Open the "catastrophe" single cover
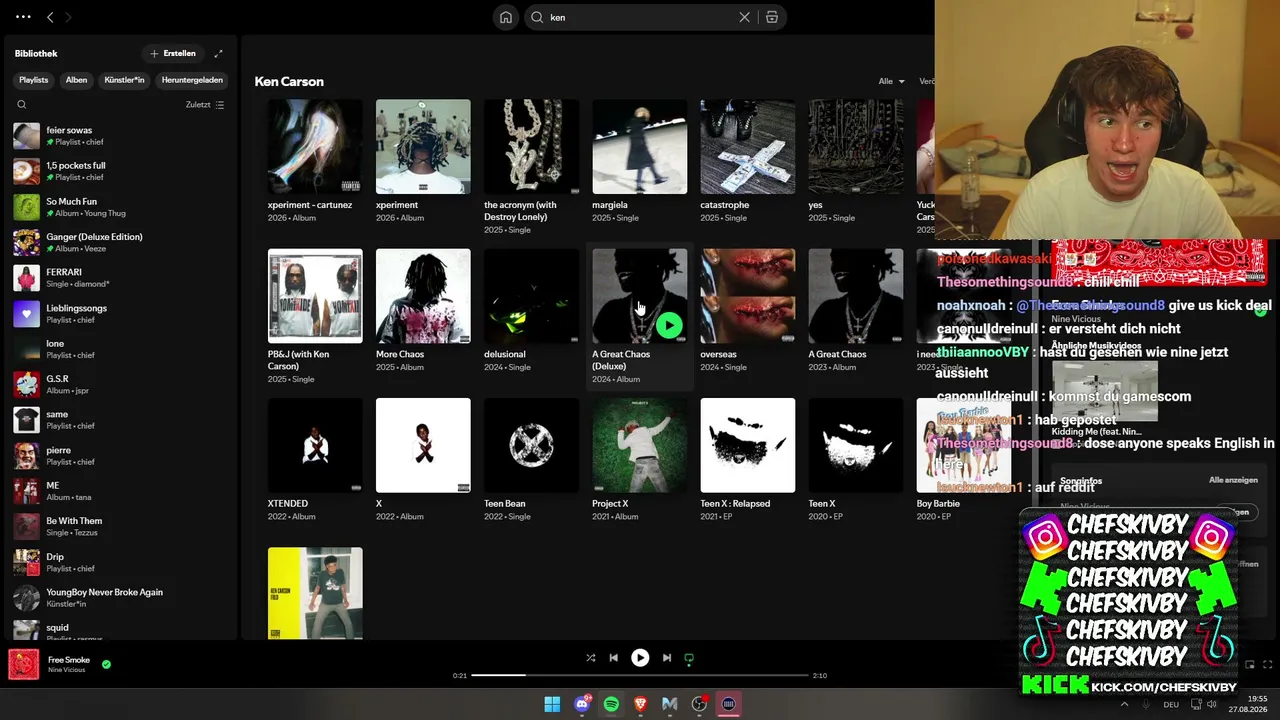The height and width of the screenshot is (720, 1280). click(747, 146)
